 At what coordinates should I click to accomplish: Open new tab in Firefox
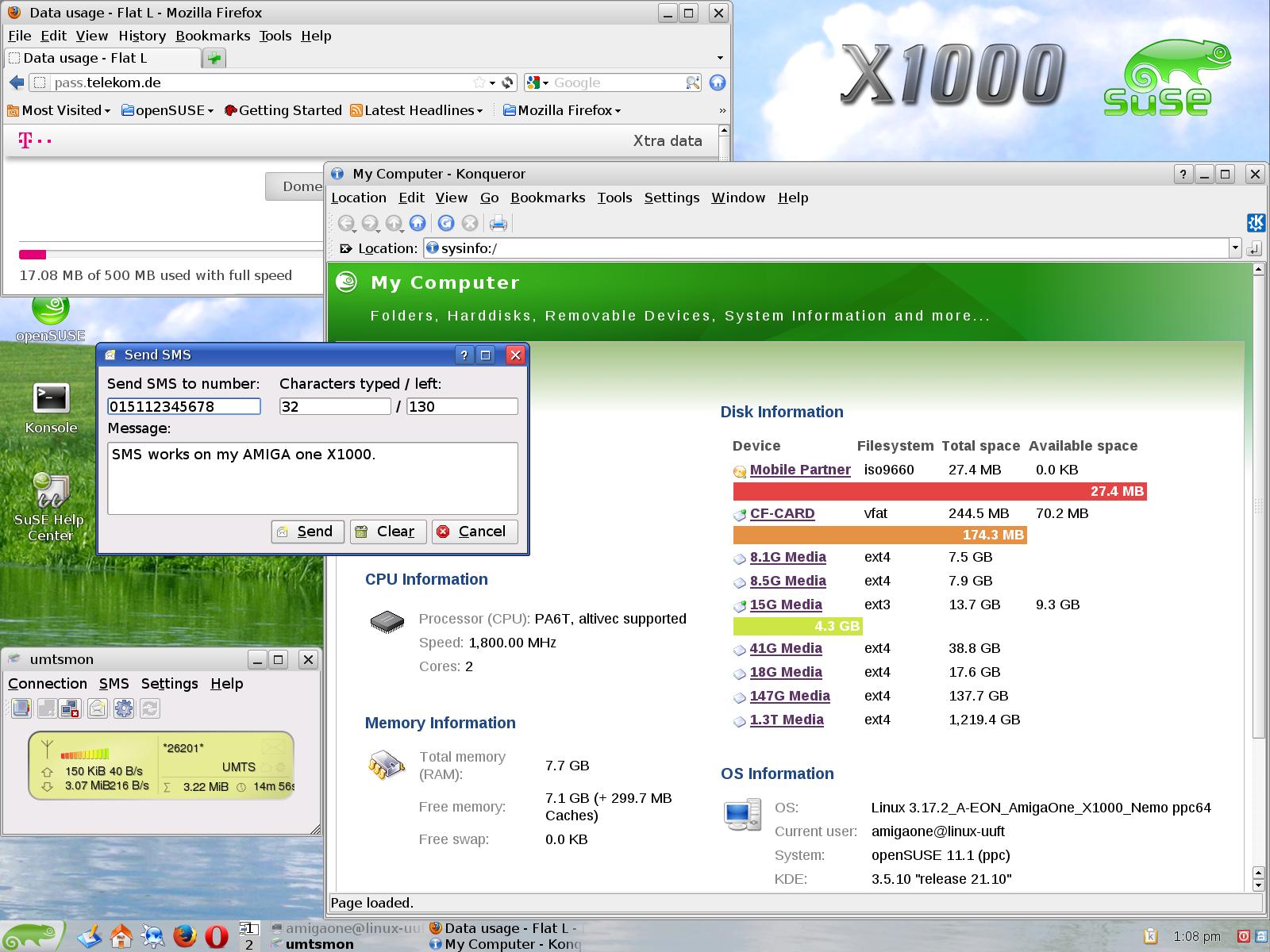(x=214, y=58)
